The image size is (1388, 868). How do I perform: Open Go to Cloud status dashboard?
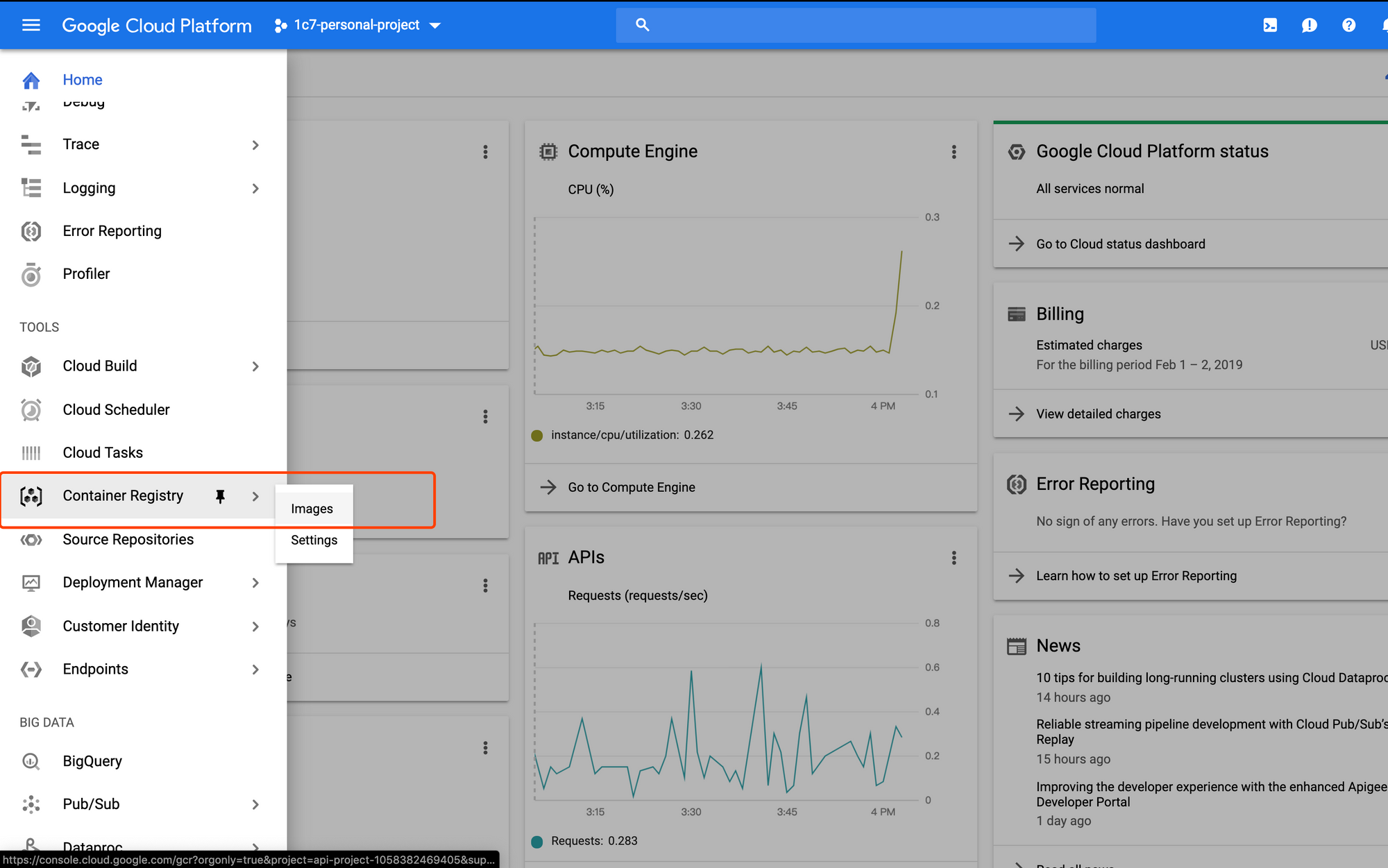1120,244
